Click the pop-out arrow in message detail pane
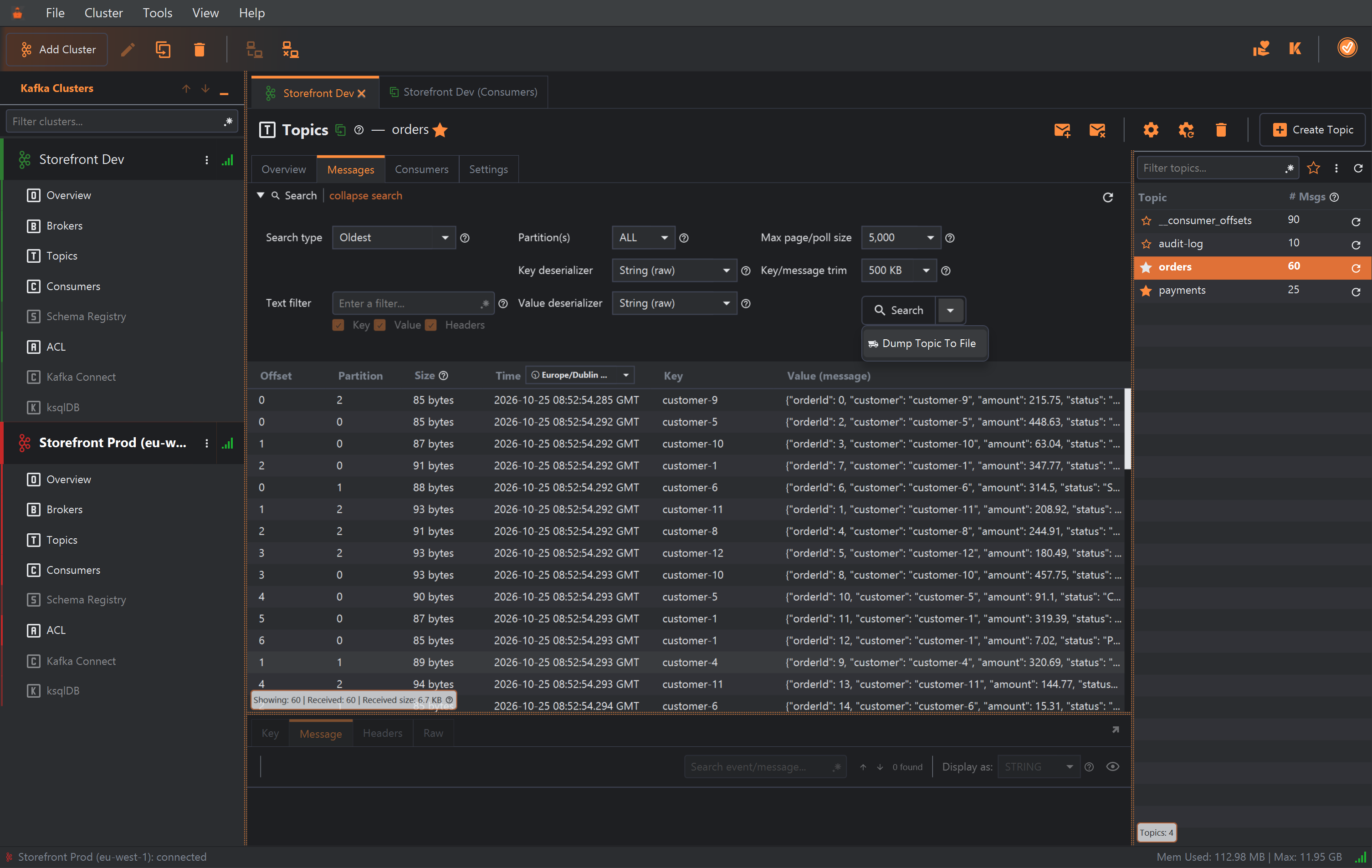 click(x=1116, y=730)
